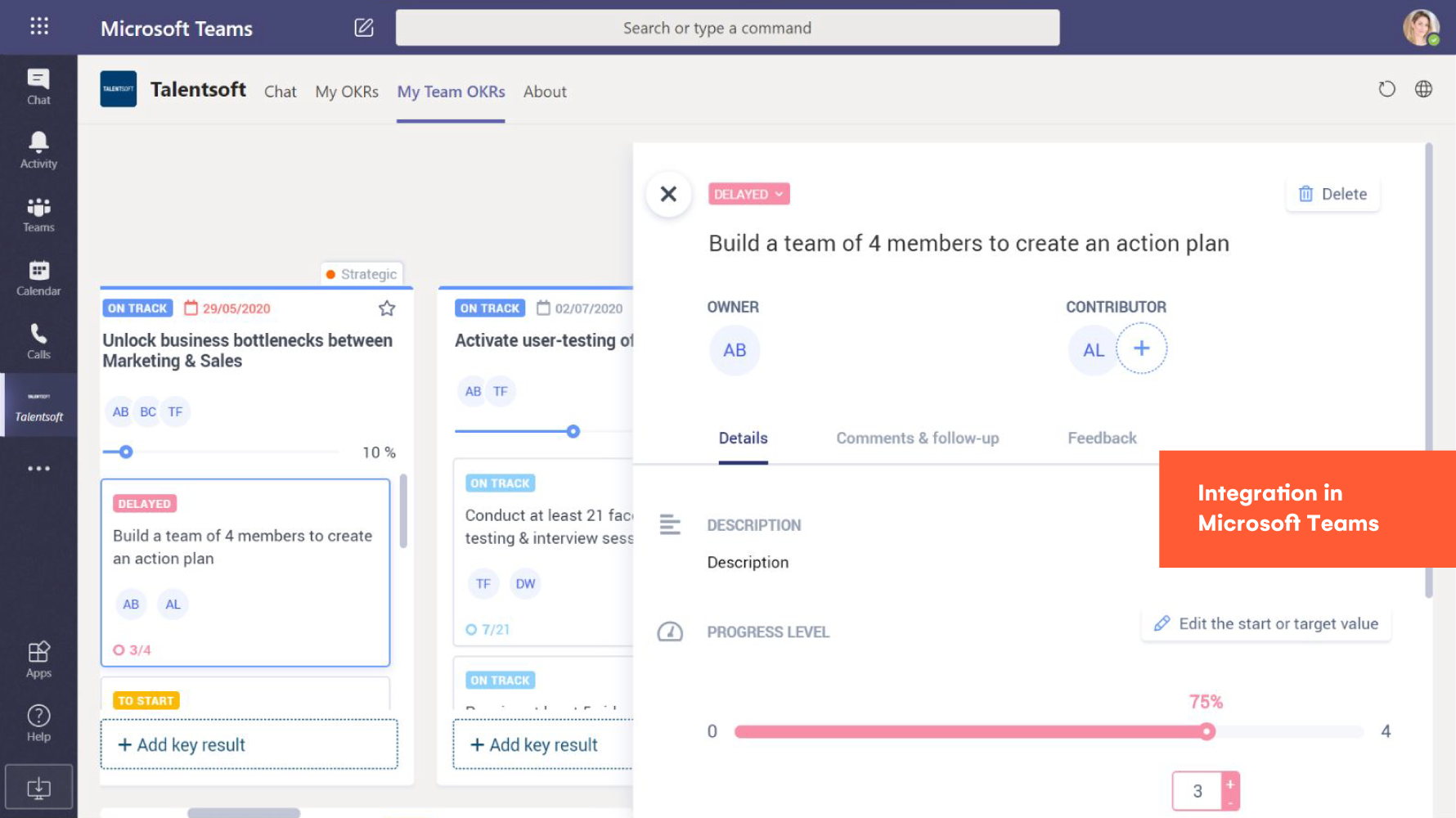Click the 02/07/2020 due date
This screenshot has height=818, width=1456.
pos(580,308)
